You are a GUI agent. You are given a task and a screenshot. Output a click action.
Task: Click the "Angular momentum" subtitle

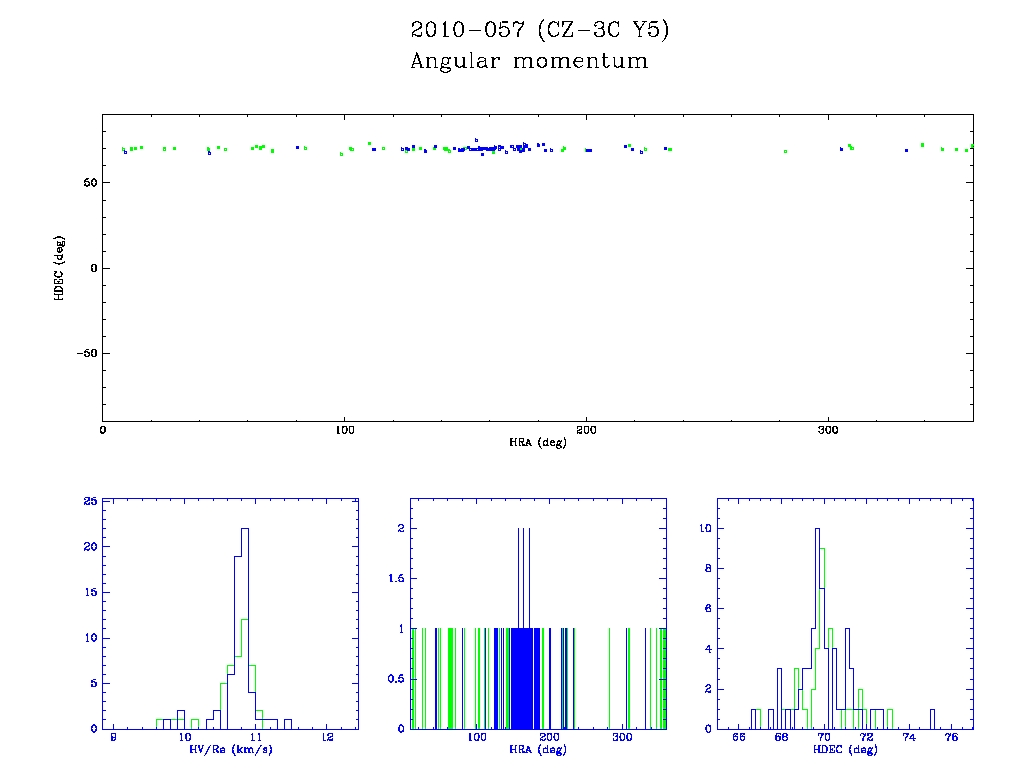tap(529, 61)
